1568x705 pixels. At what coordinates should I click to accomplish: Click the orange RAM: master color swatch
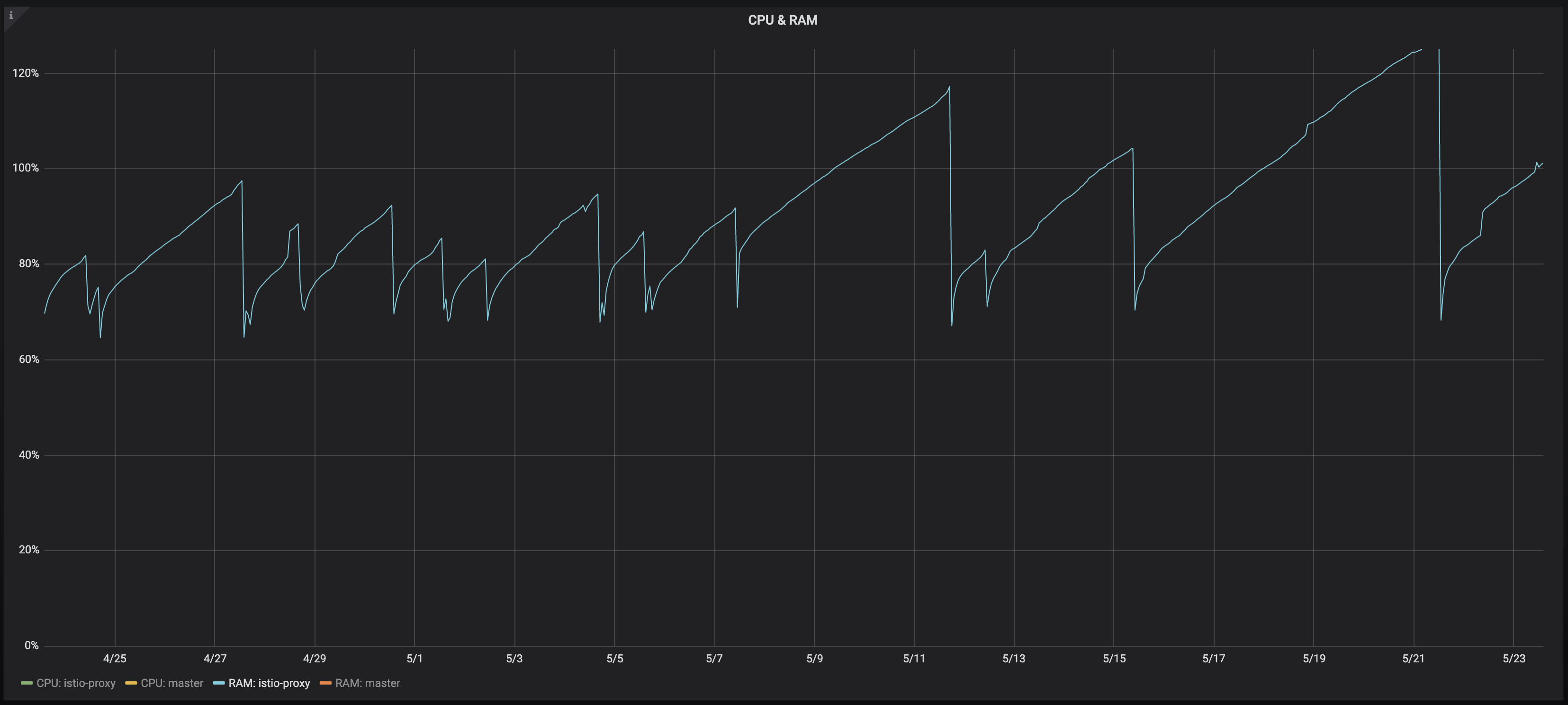pyautogui.click(x=325, y=683)
